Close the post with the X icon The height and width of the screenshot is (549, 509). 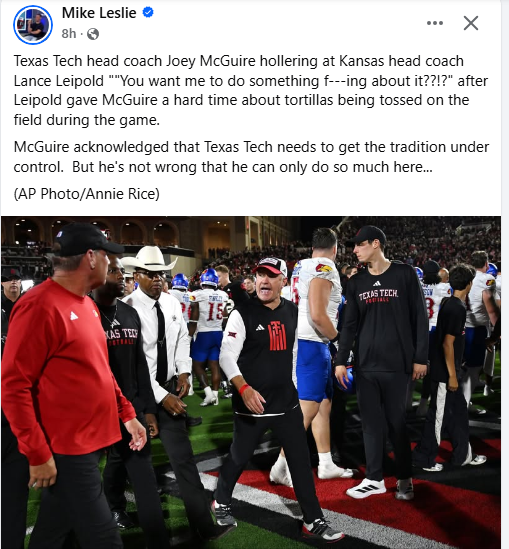[470, 23]
